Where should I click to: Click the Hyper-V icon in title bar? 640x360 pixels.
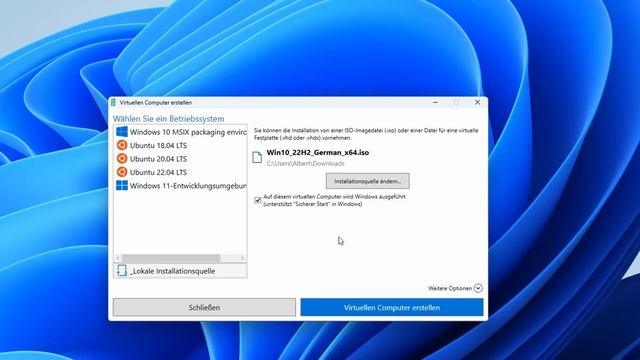(x=113, y=102)
